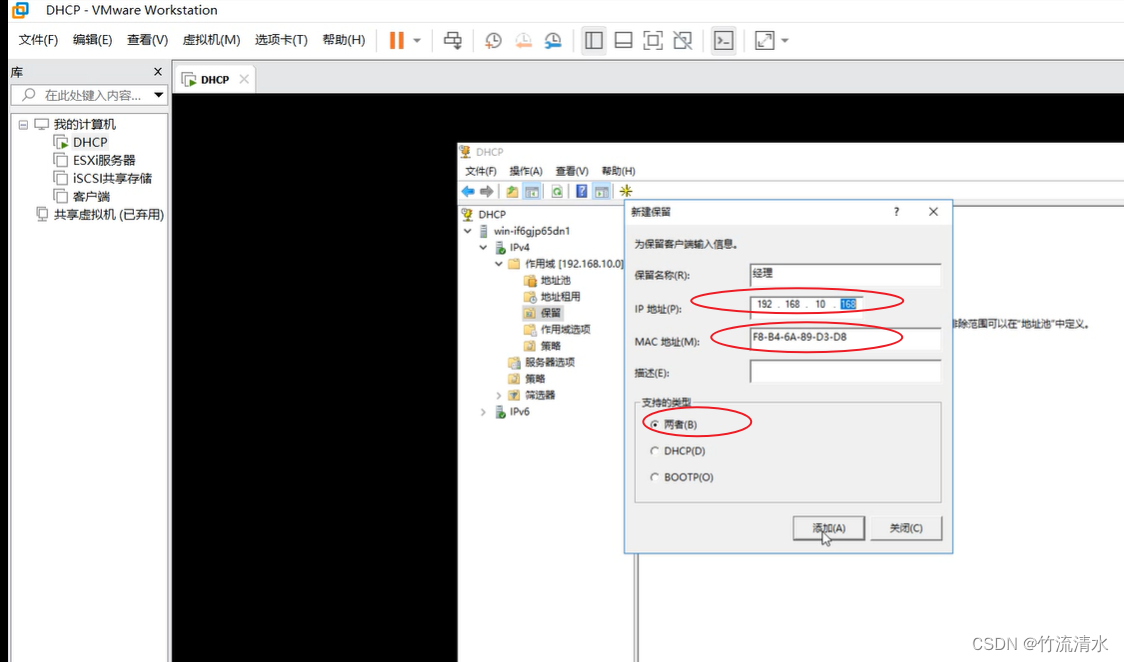
Task: Toggle show/hide action pane icon
Action: tap(601, 191)
